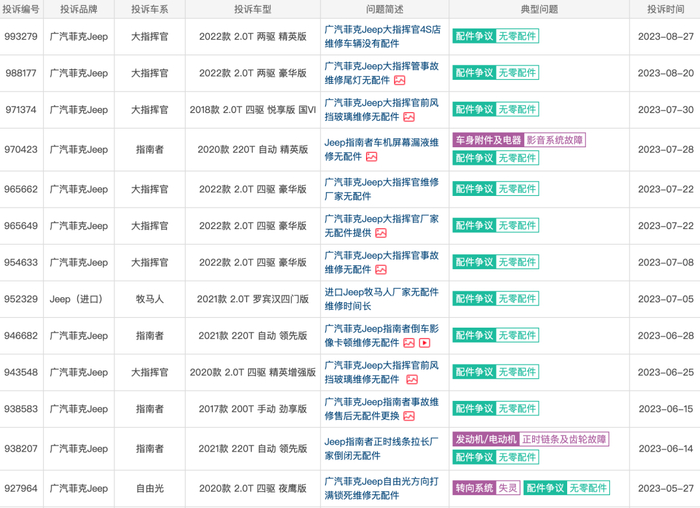Click image icon in complaint 988177 description
700x508 pixels.
(400, 80)
